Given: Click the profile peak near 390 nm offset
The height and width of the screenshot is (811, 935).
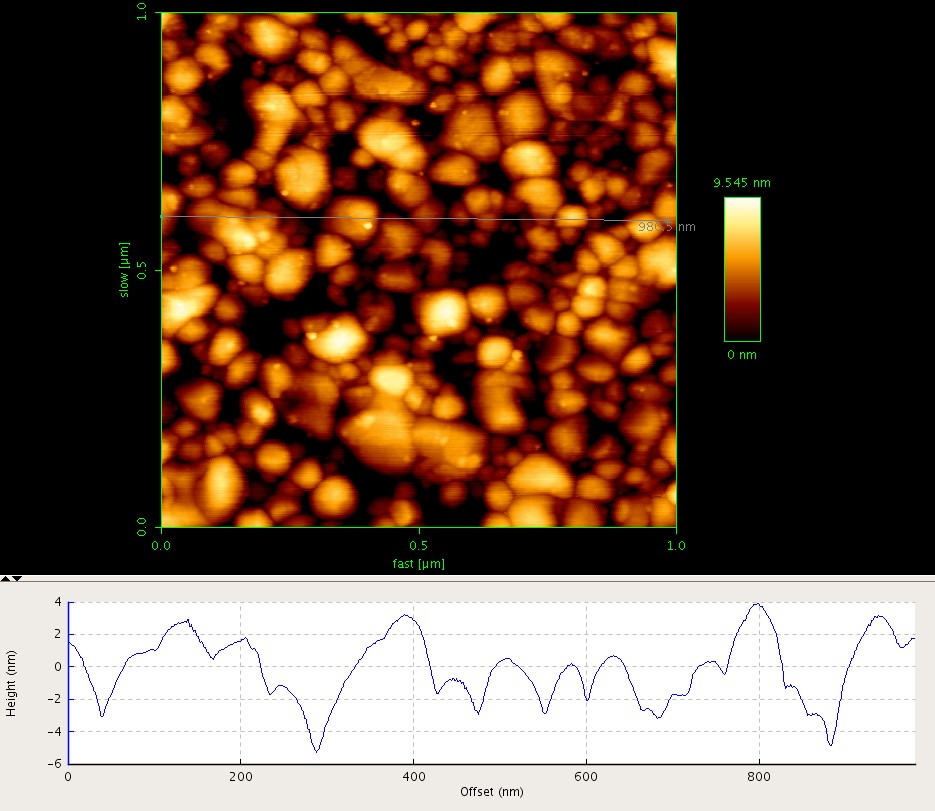Looking at the screenshot, I should point(404,615).
